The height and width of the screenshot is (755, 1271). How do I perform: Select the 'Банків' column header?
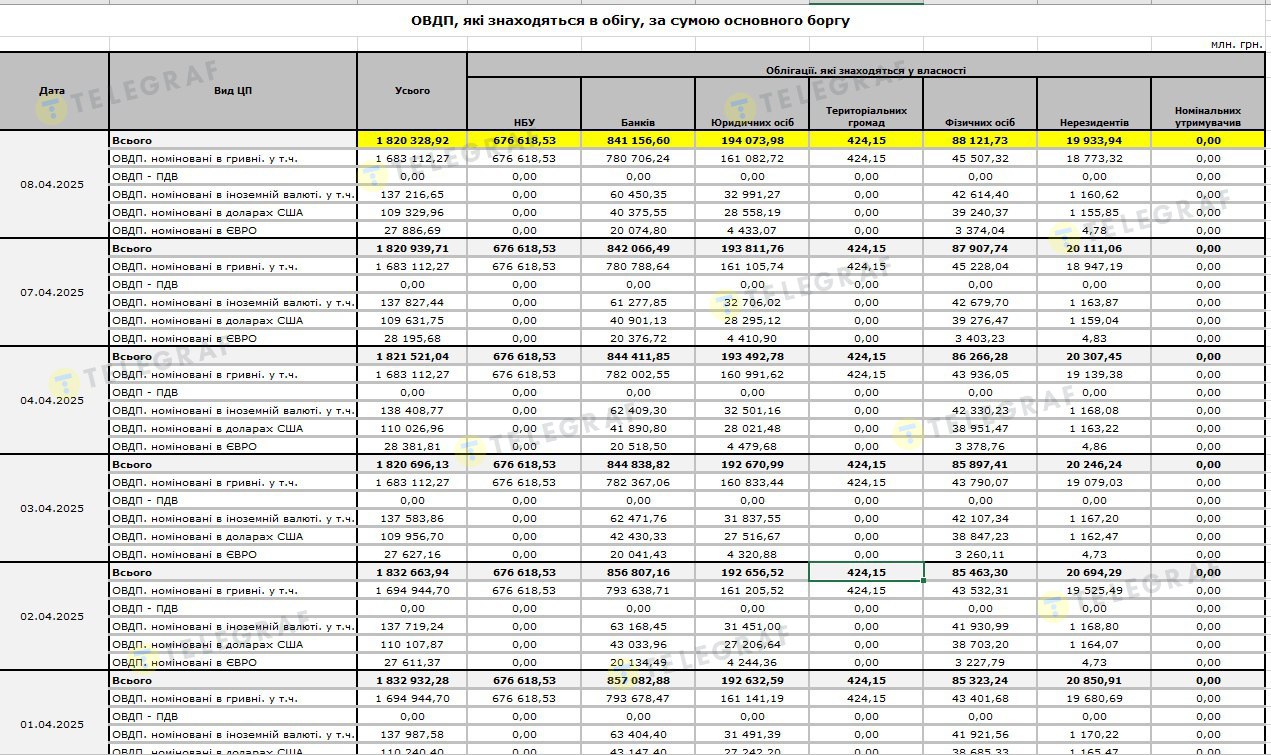(638, 104)
